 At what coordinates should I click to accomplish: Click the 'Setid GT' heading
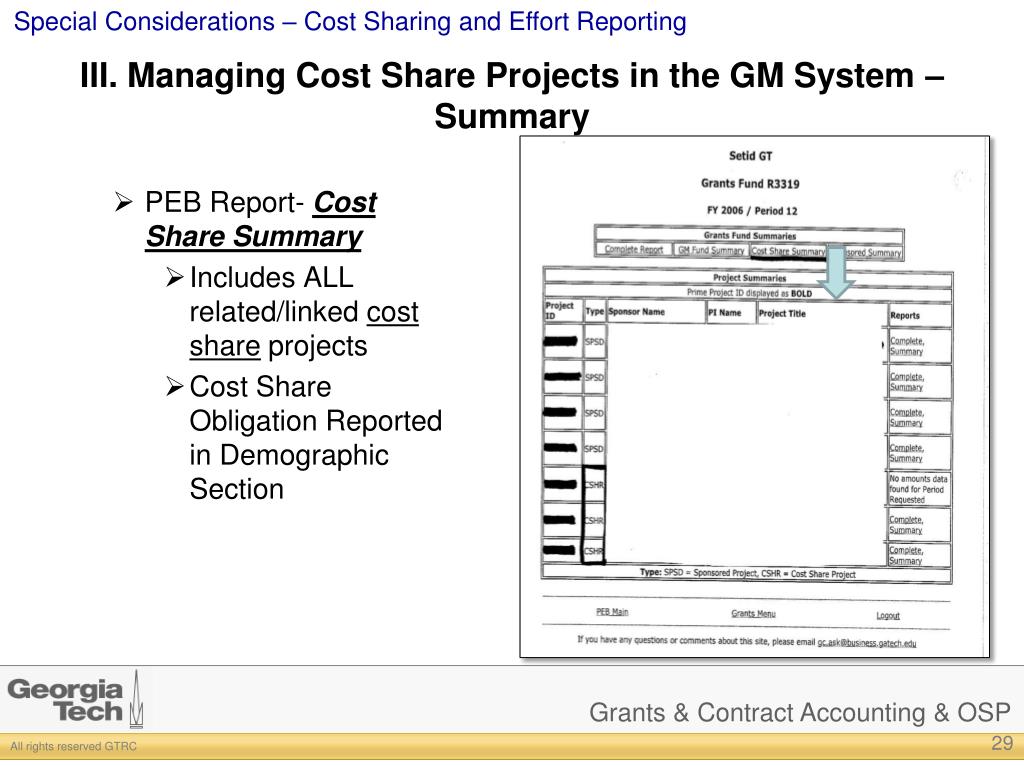pos(750,156)
